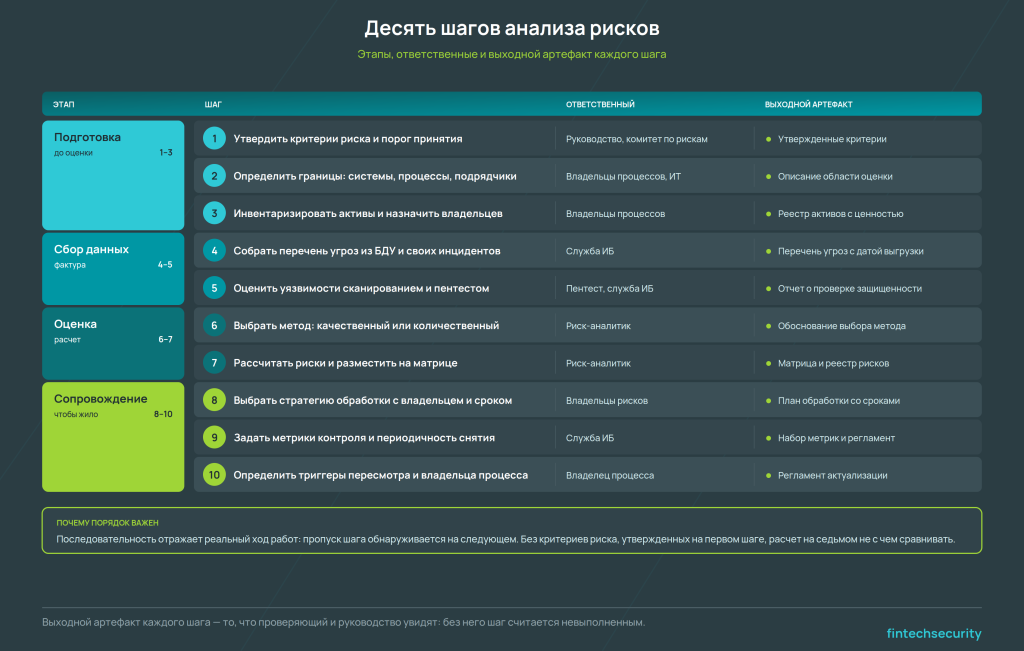Click the ВЫХОДНОЙ АРТЕФАКТ column header
The height and width of the screenshot is (651, 1024).
point(808,104)
